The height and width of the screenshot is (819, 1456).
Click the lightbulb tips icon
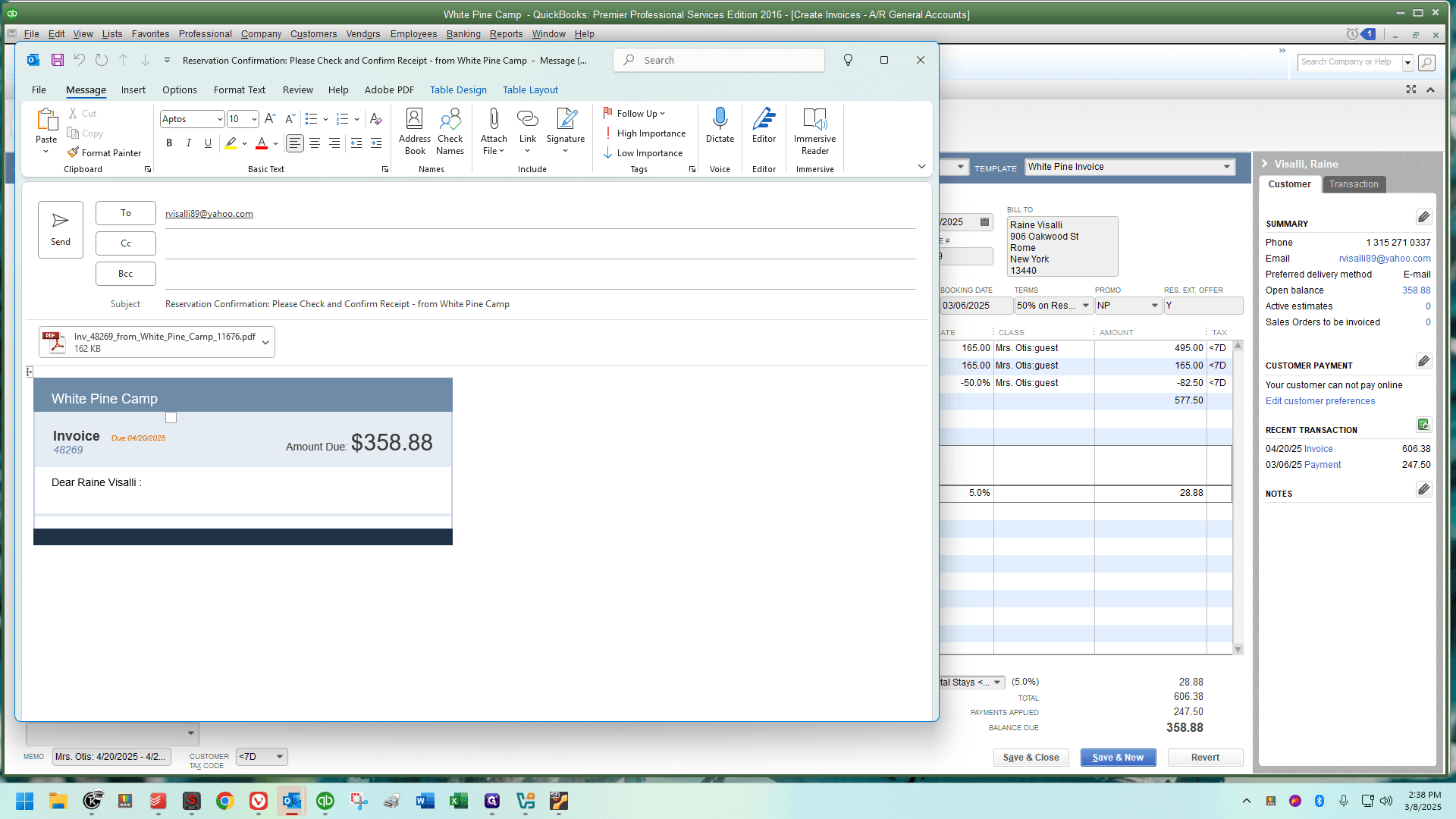849,60
